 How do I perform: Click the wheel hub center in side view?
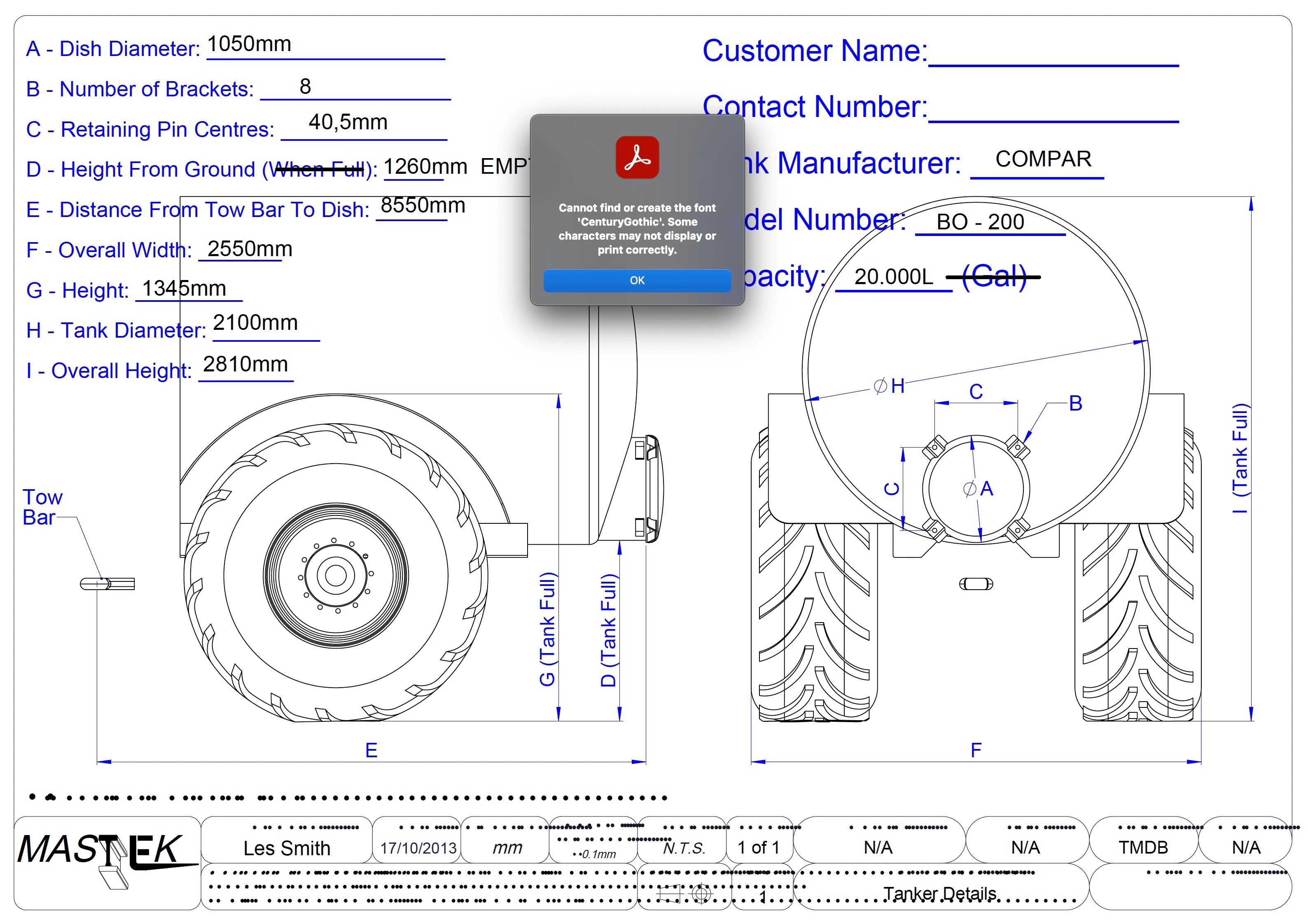pyautogui.click(x=336, y=575)
